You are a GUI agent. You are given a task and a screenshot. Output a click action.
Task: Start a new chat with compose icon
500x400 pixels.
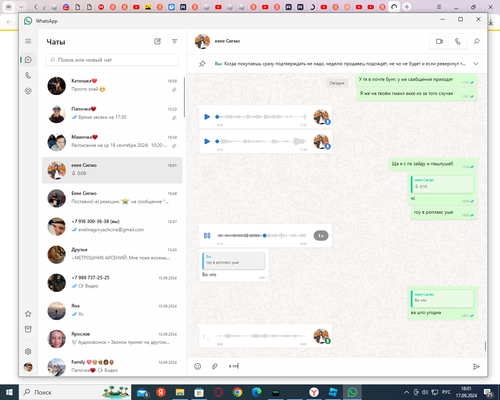157,41
